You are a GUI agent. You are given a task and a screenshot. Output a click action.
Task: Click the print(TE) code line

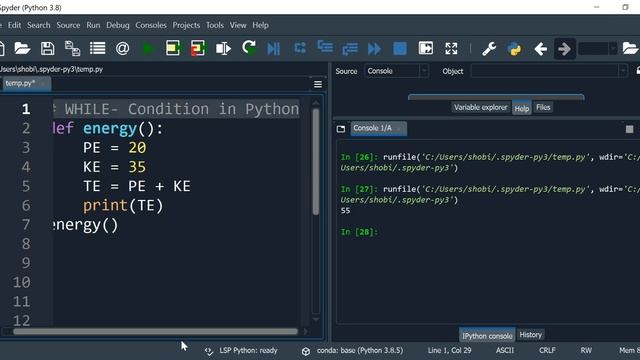pyautogui.click(x=123, y=205)
